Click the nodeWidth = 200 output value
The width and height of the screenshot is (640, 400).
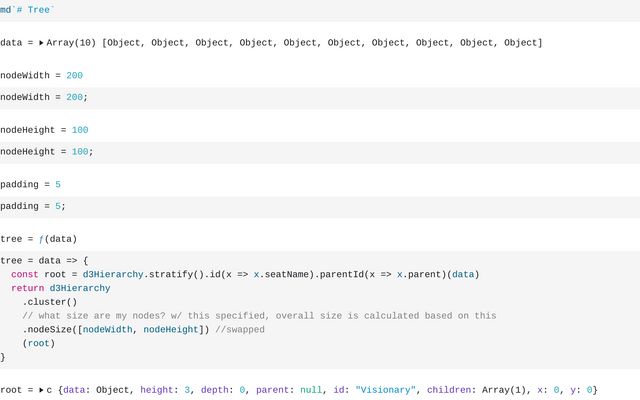click(74, 76)
